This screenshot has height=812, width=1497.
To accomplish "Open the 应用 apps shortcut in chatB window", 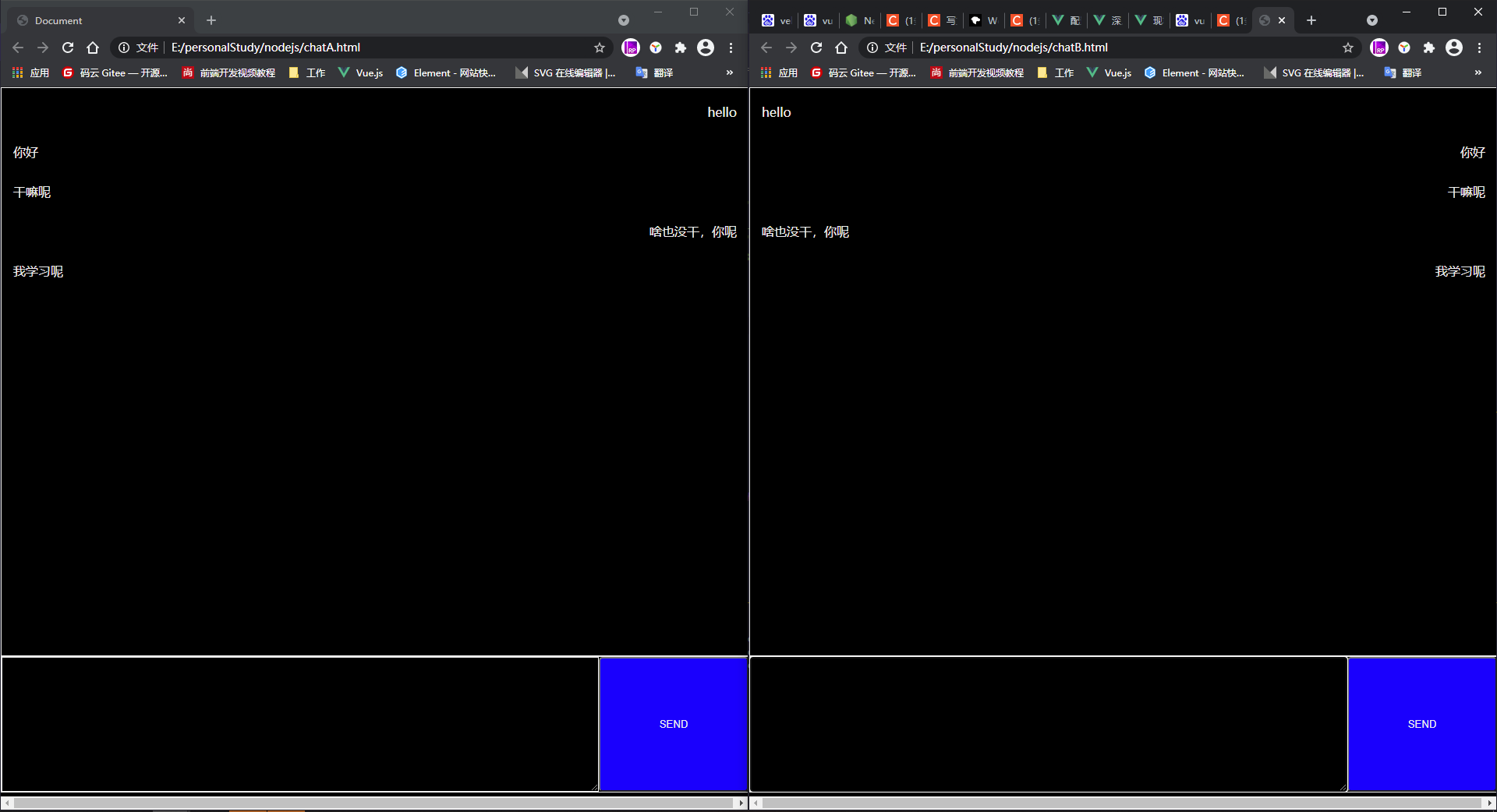I will (x=780, y=72).
